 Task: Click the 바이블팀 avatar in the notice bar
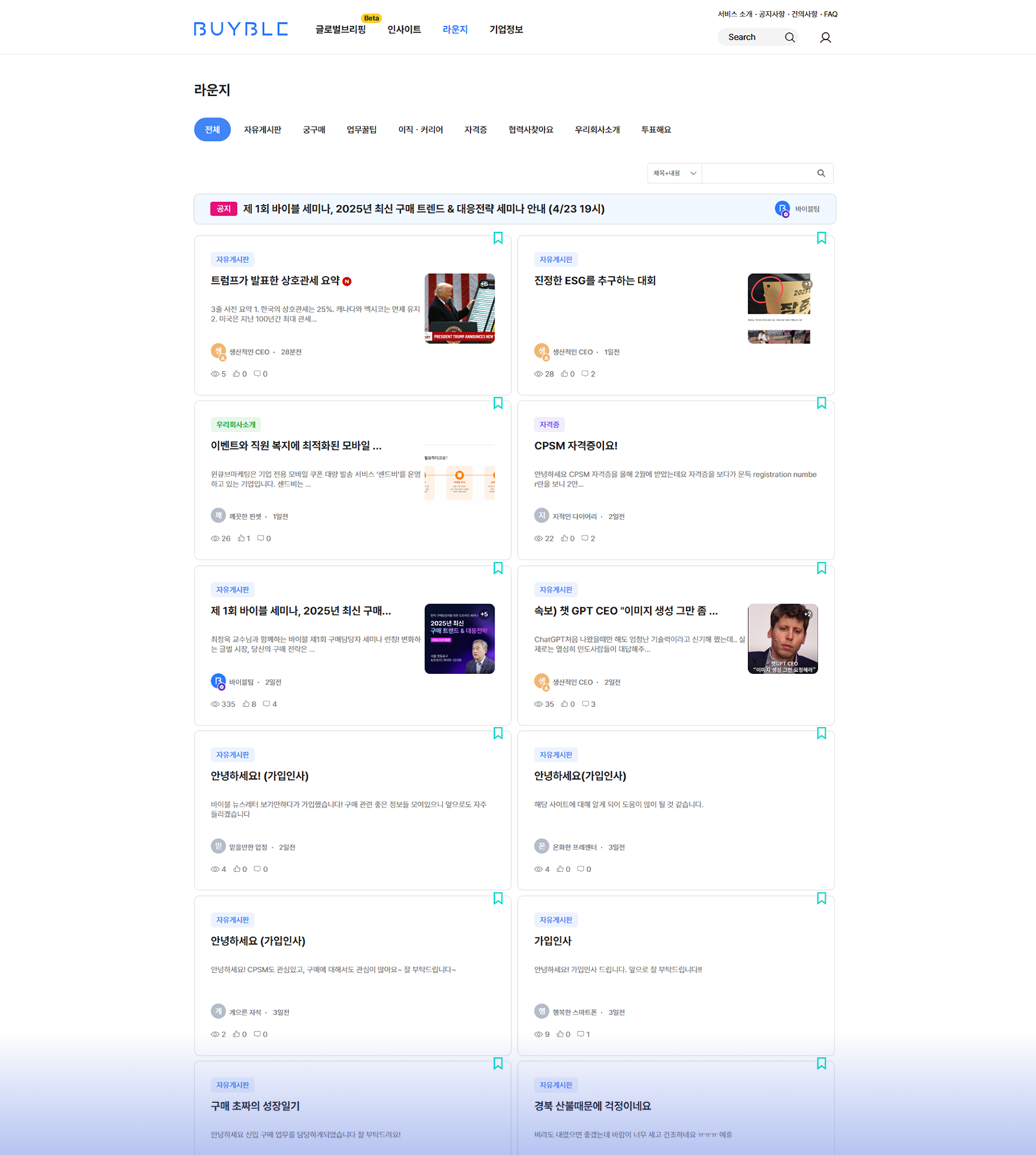click(782, 209)
